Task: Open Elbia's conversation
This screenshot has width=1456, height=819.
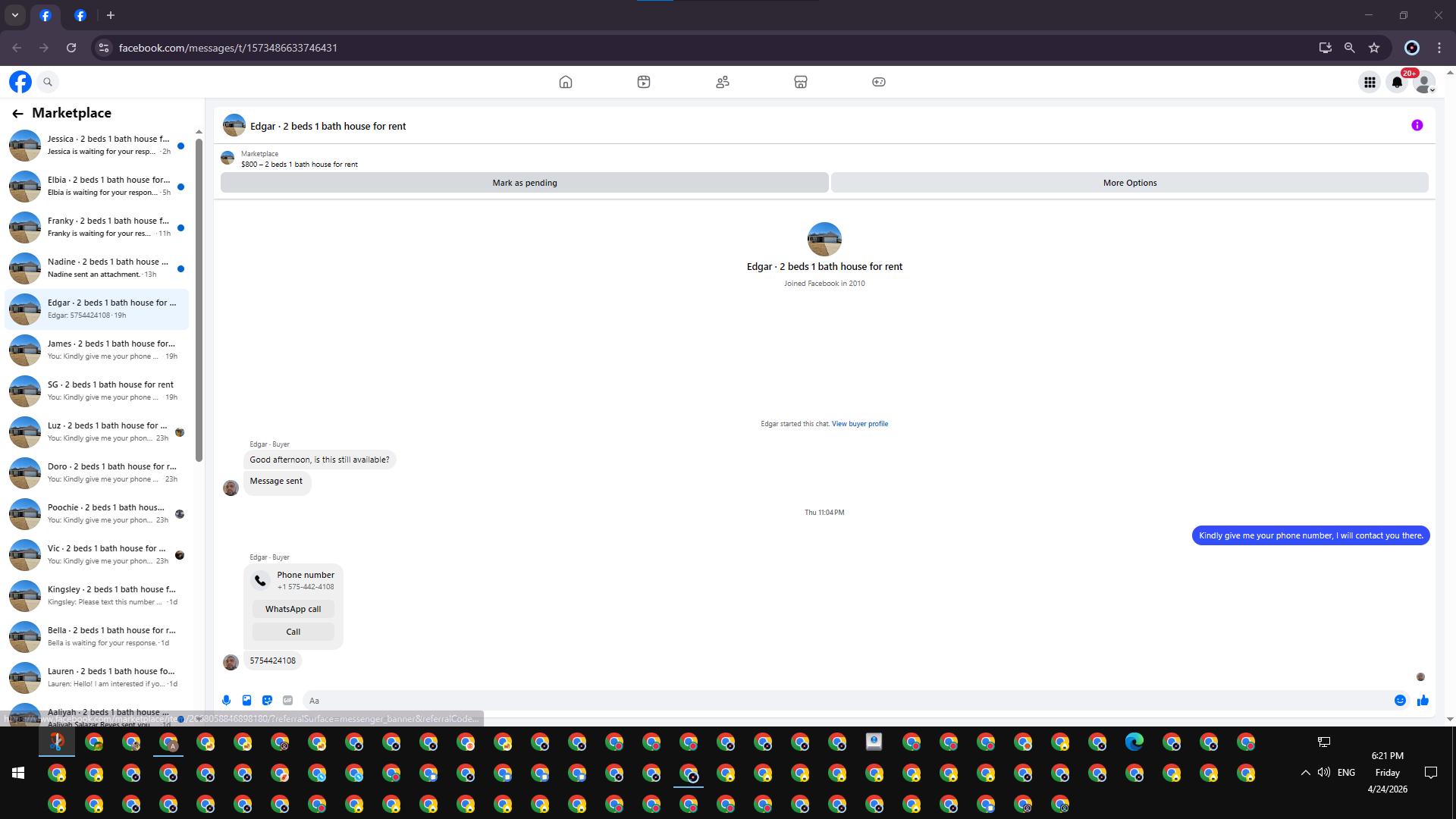Action: point(97,187)
